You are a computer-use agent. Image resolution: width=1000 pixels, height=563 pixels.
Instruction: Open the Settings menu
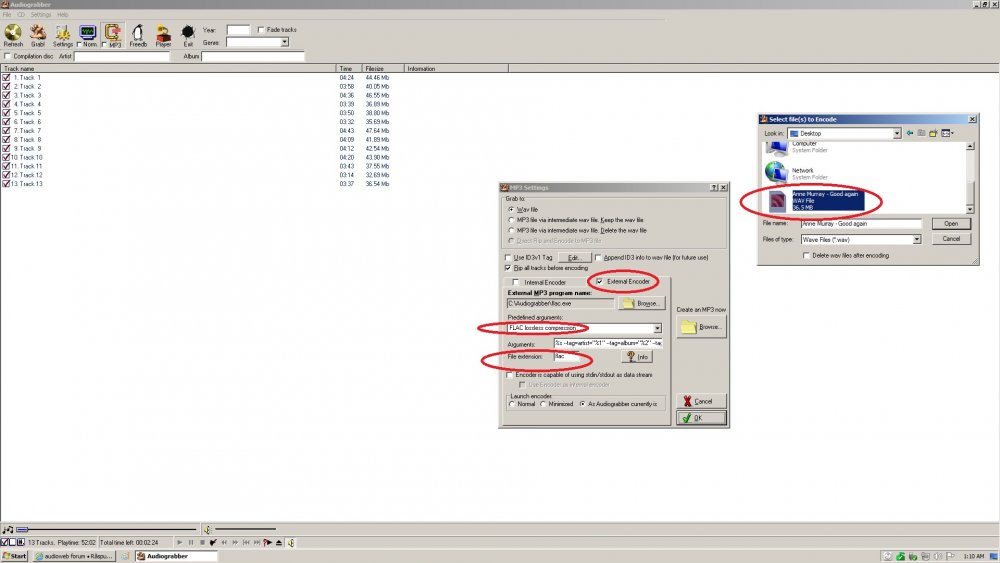(x=41, y=14)
